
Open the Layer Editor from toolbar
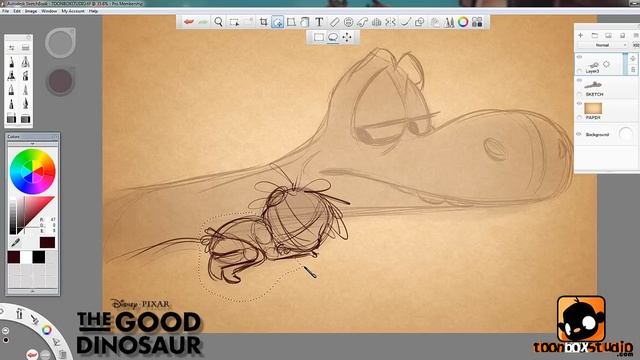pos(435,22)
